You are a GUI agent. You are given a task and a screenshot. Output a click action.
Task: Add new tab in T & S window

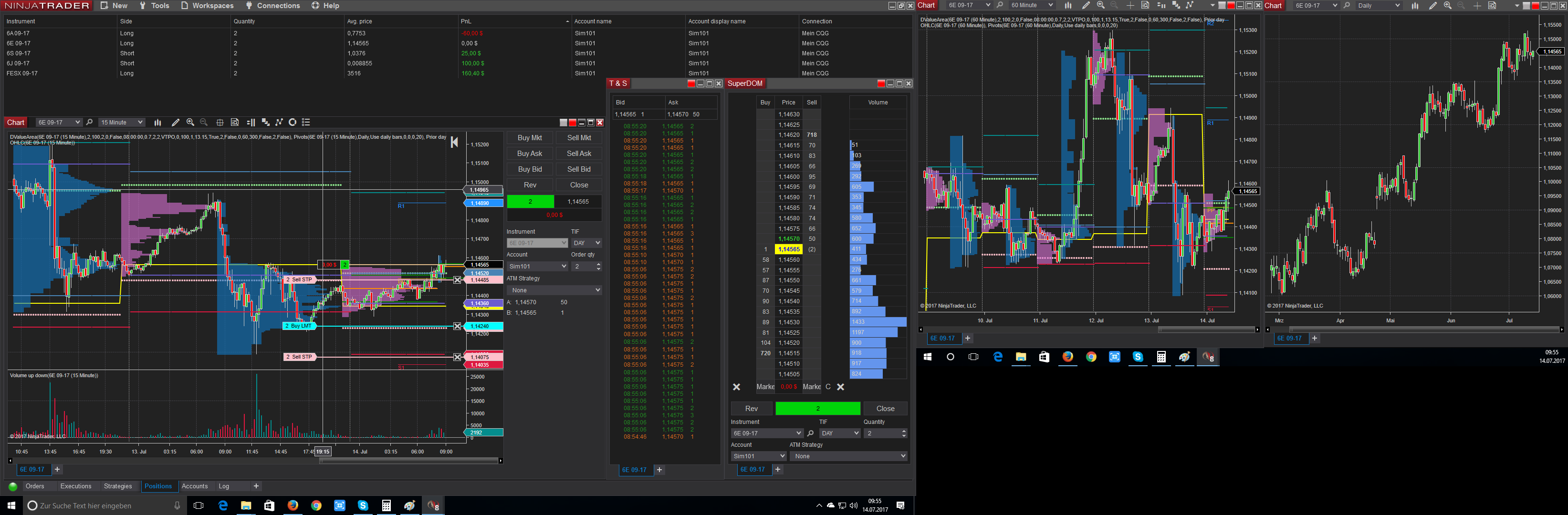(659, 470)
